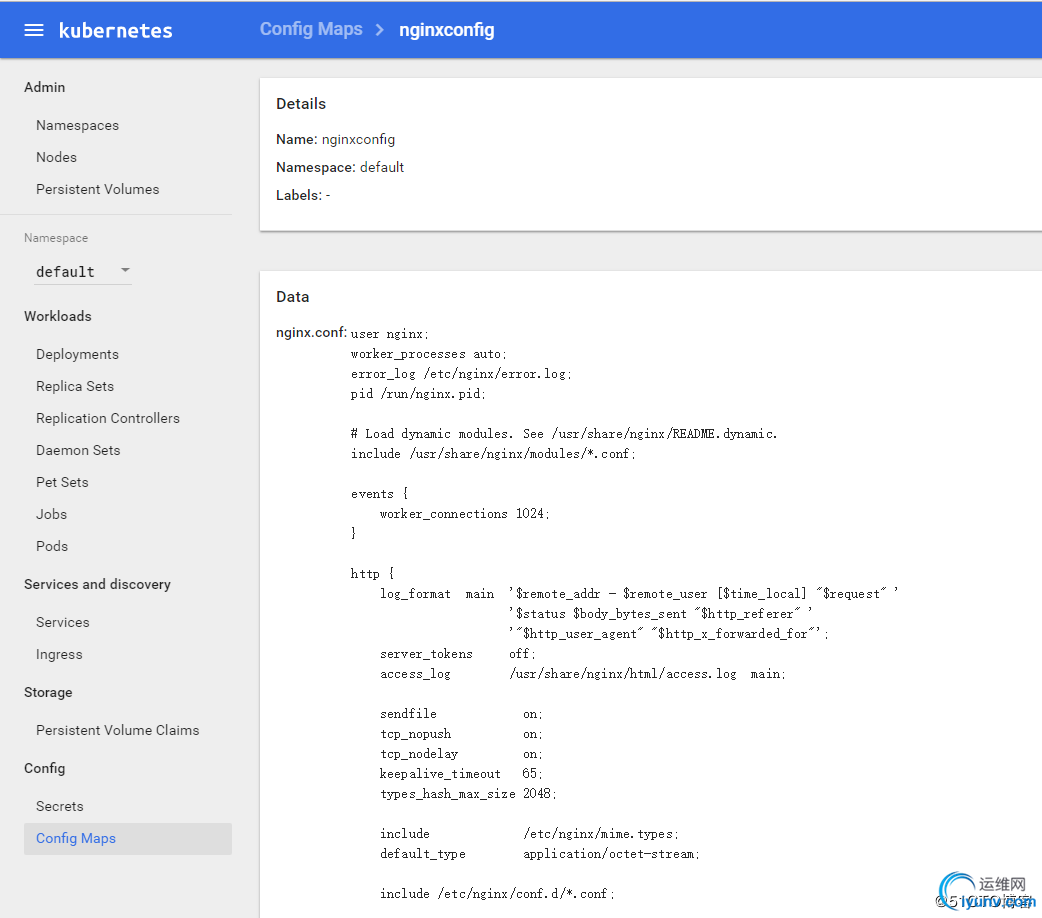Click the kubernetes logo text

[x=115, y=30]
